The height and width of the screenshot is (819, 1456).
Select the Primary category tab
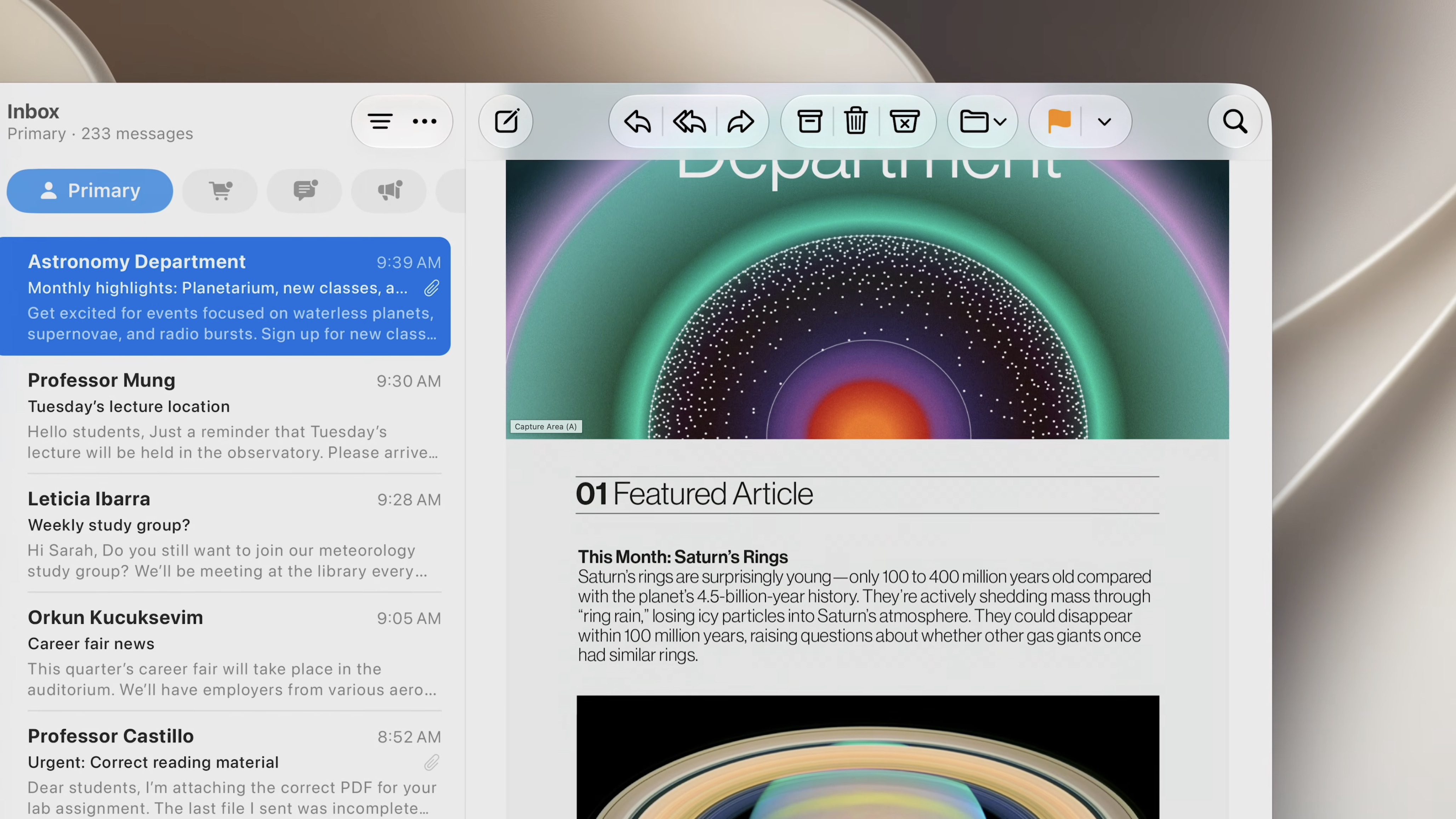tap(90, 191)
